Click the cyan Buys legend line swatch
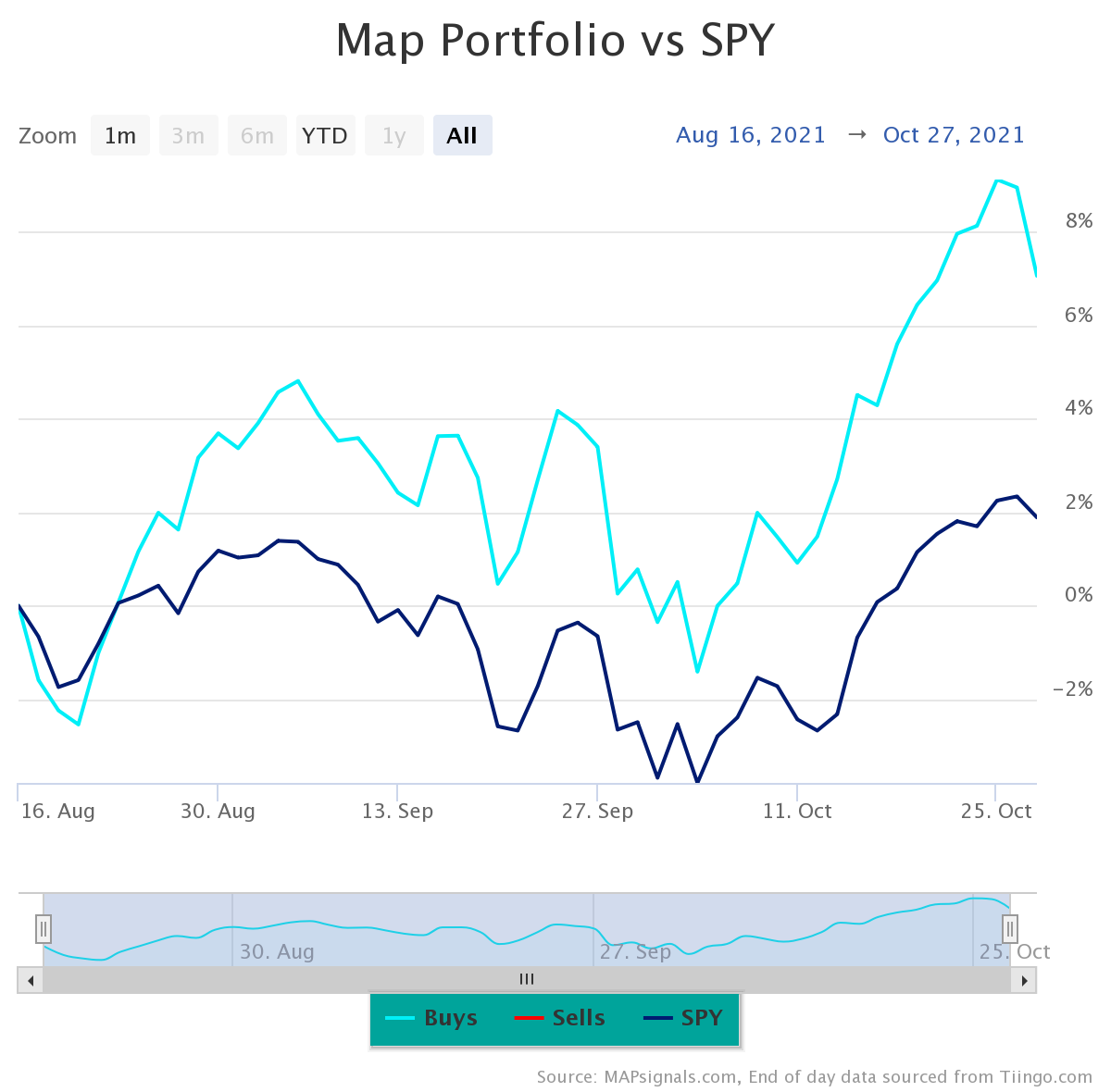Viewport: 1111px width, 1092px height. (400, 1018)
